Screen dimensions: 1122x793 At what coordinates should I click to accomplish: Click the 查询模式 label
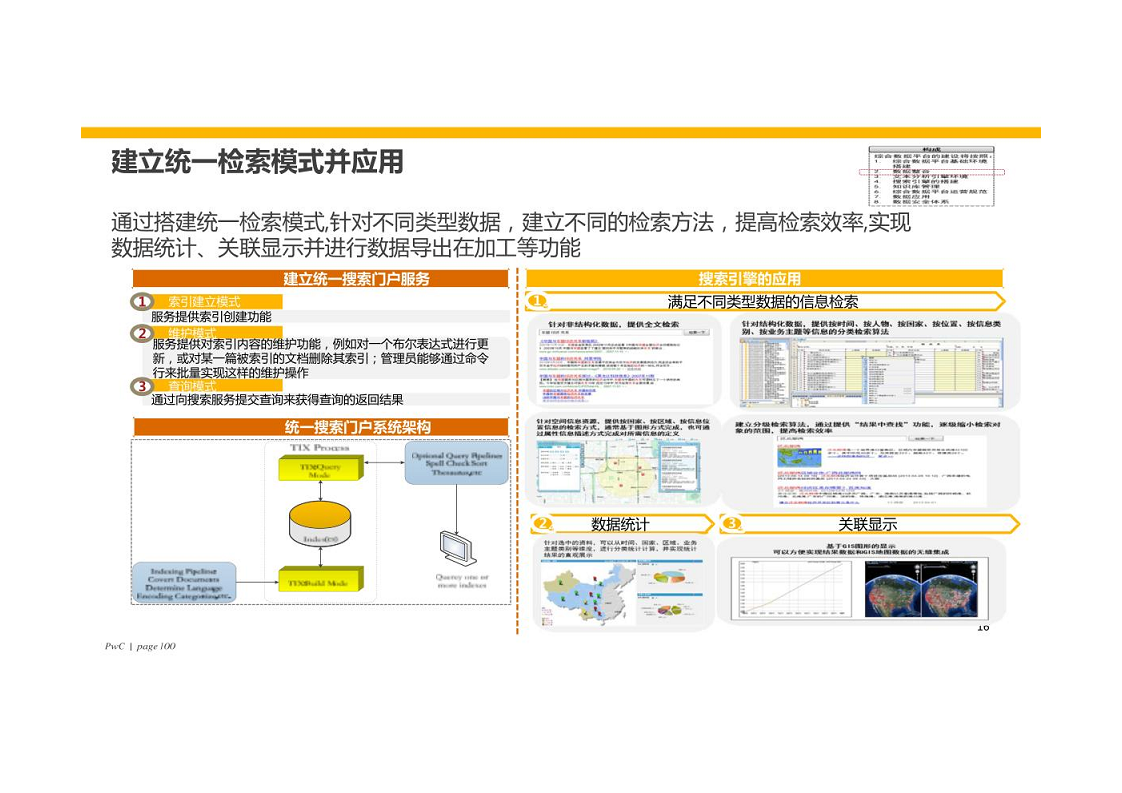(192, 386)
